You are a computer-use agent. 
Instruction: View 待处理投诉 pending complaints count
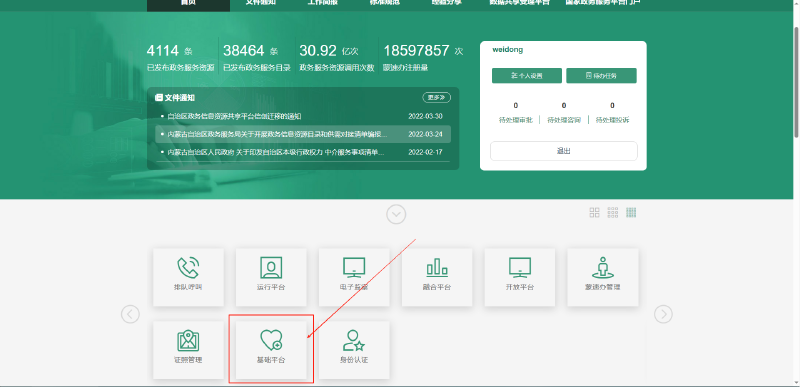612,113
